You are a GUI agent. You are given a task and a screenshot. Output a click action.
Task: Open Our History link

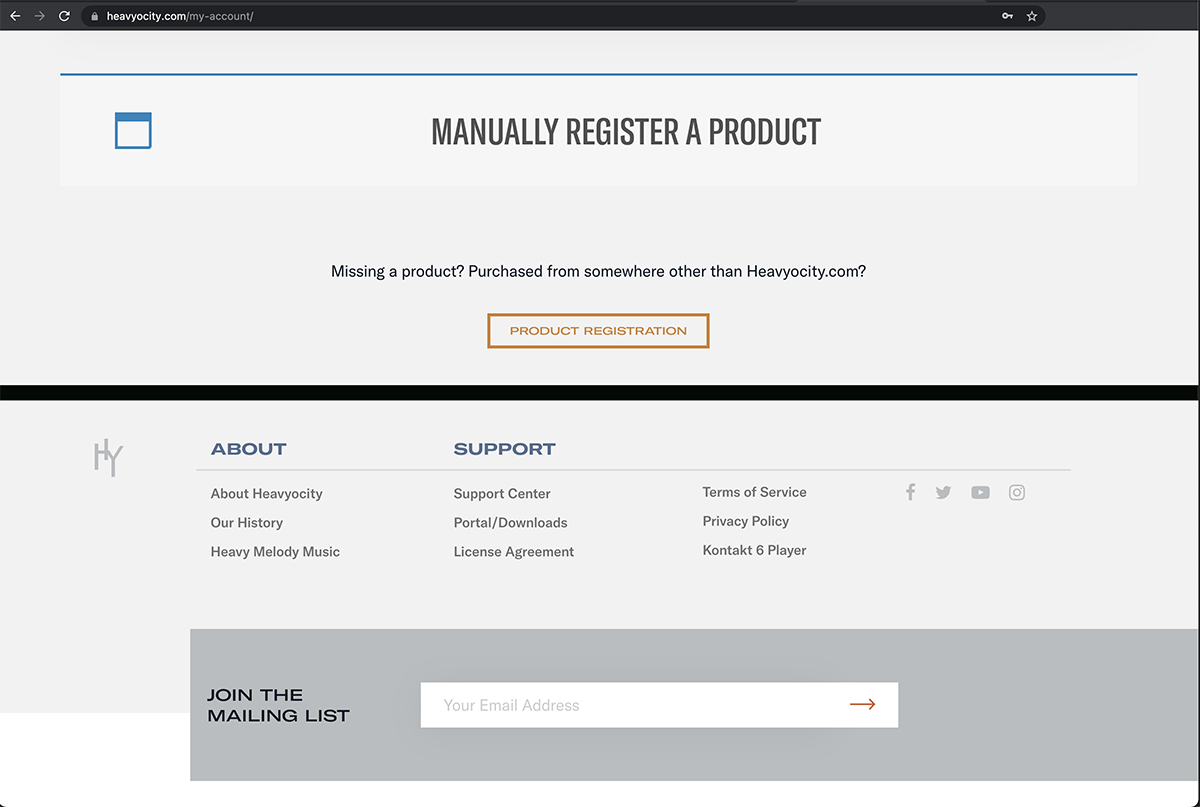(246, 523)
